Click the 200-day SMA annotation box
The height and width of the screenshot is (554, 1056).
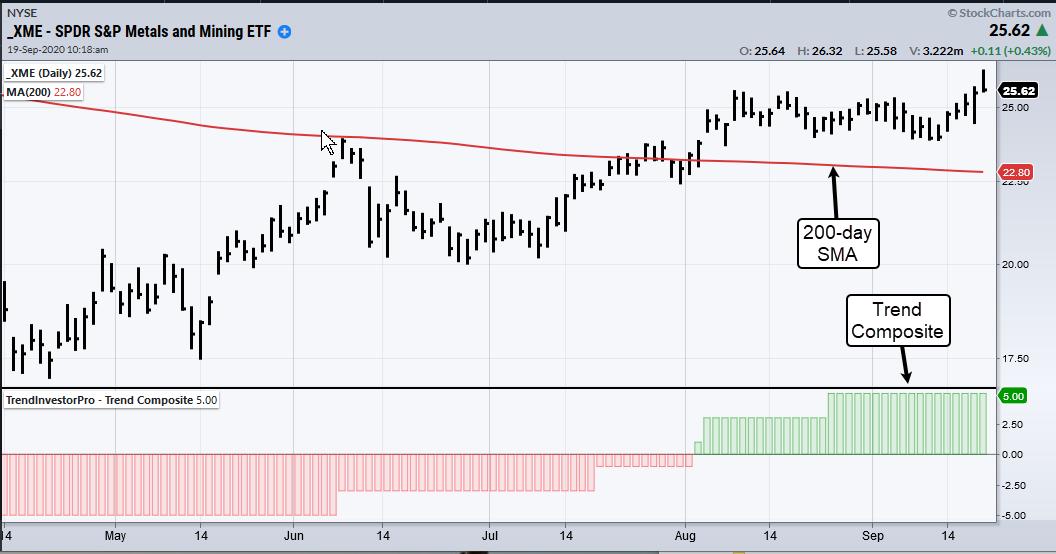839,243
